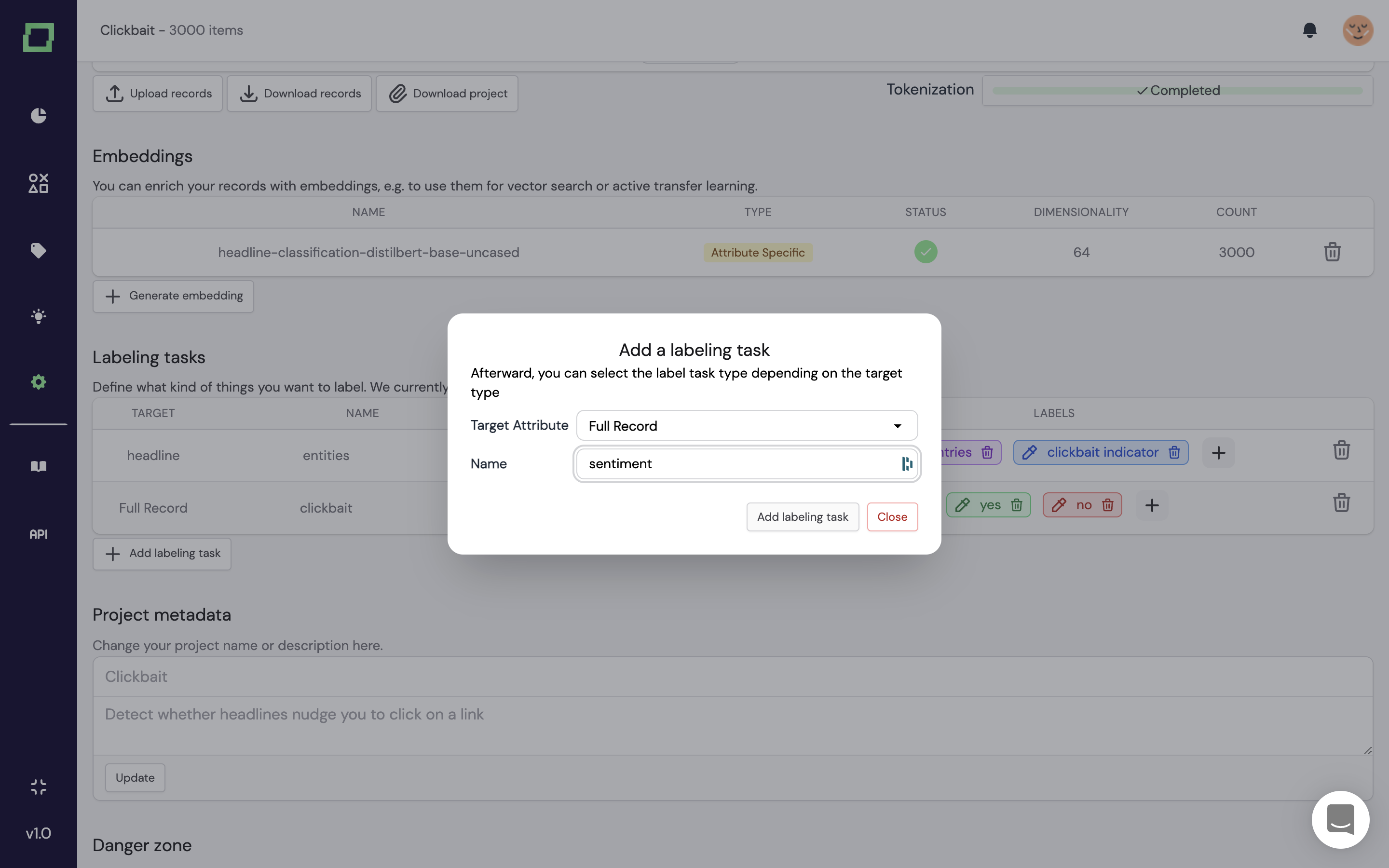Image resolution: width=1389 pixels, height=868 pixels.
Task: Delete the distilbert embedding via trash icon
Action: tap(1332, 252)
